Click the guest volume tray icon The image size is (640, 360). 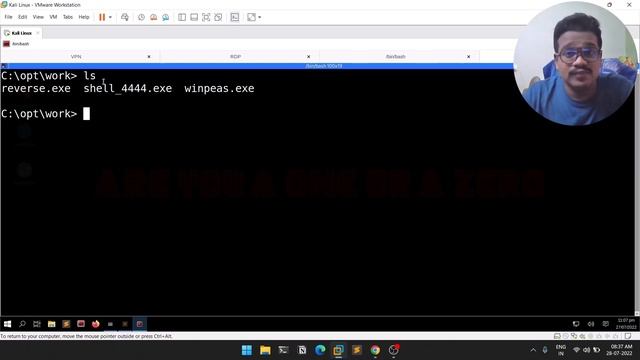pos(591,324)
